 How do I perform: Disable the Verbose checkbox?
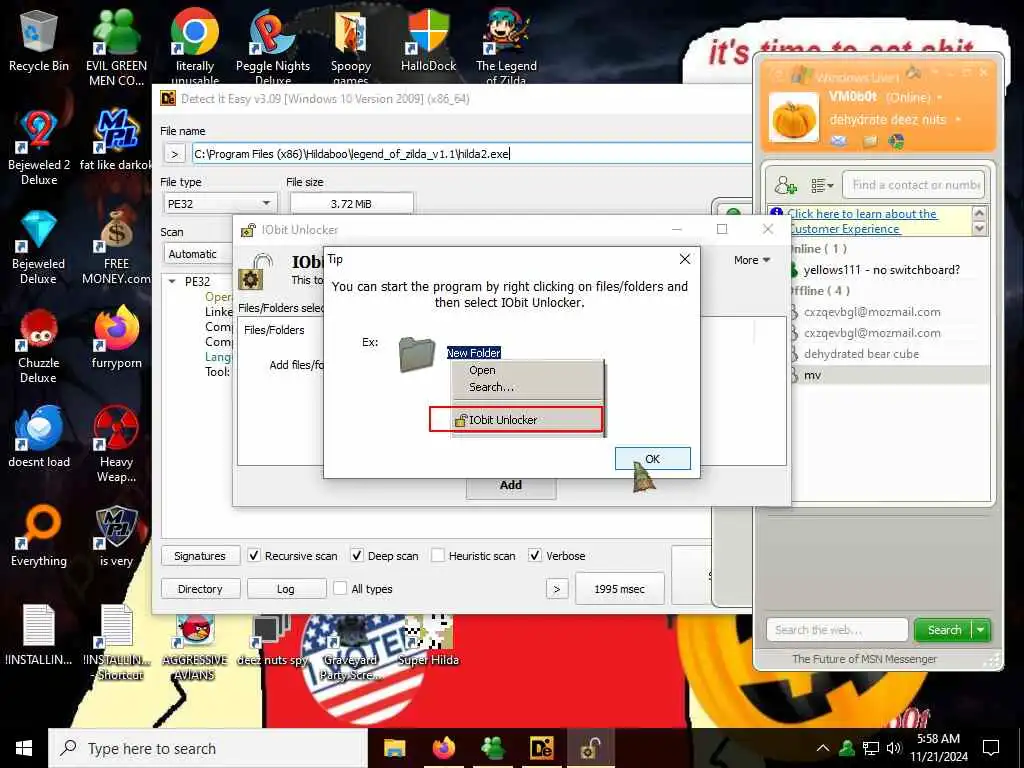coord(535,555)
